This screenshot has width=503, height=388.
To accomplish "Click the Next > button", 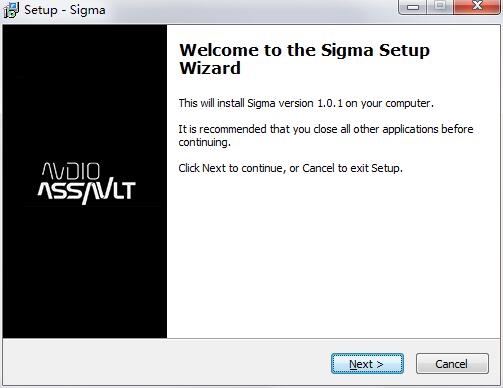I will (367, 364).
